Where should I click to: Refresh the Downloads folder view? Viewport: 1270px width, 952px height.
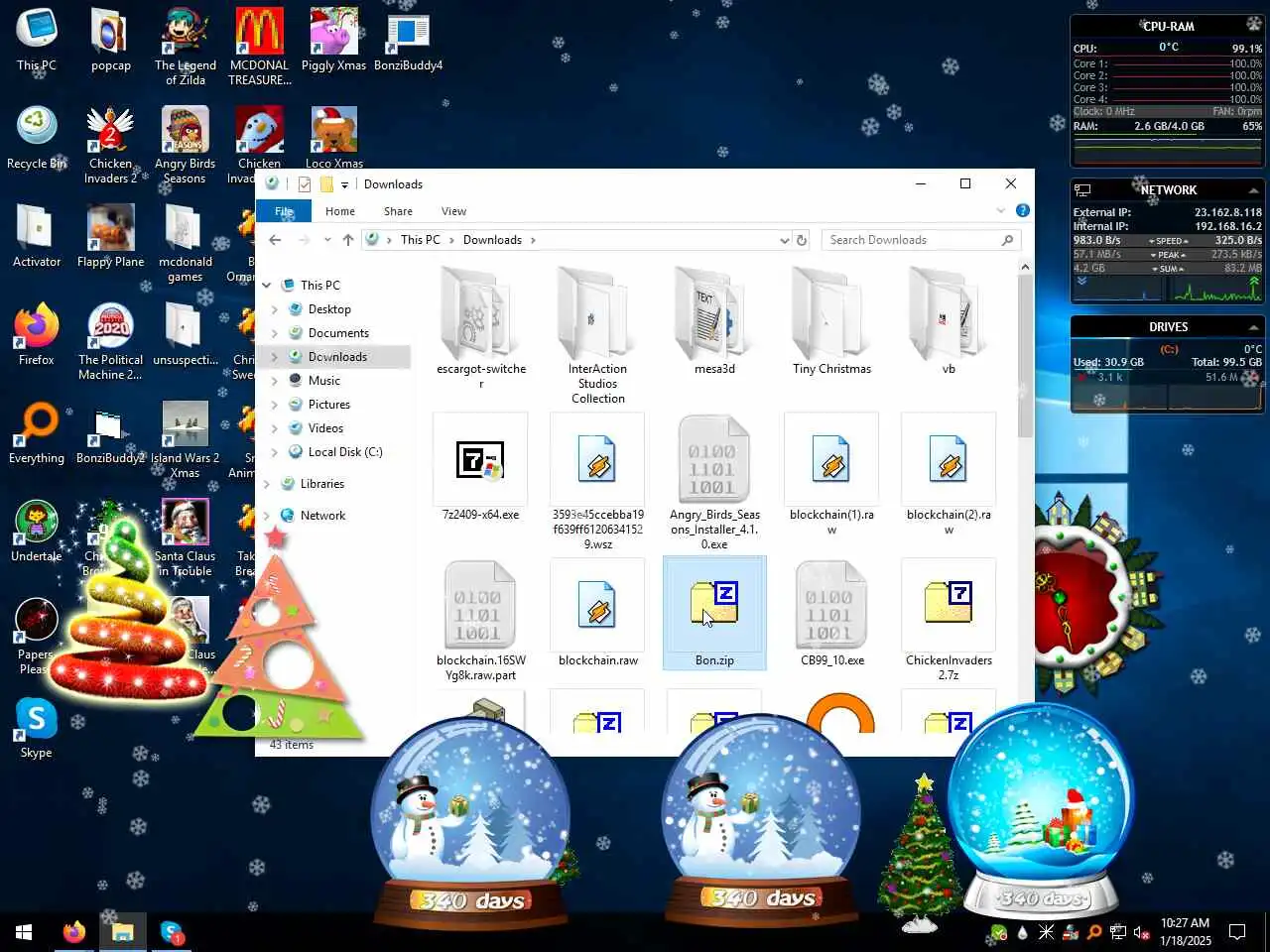tap(802, 240)
